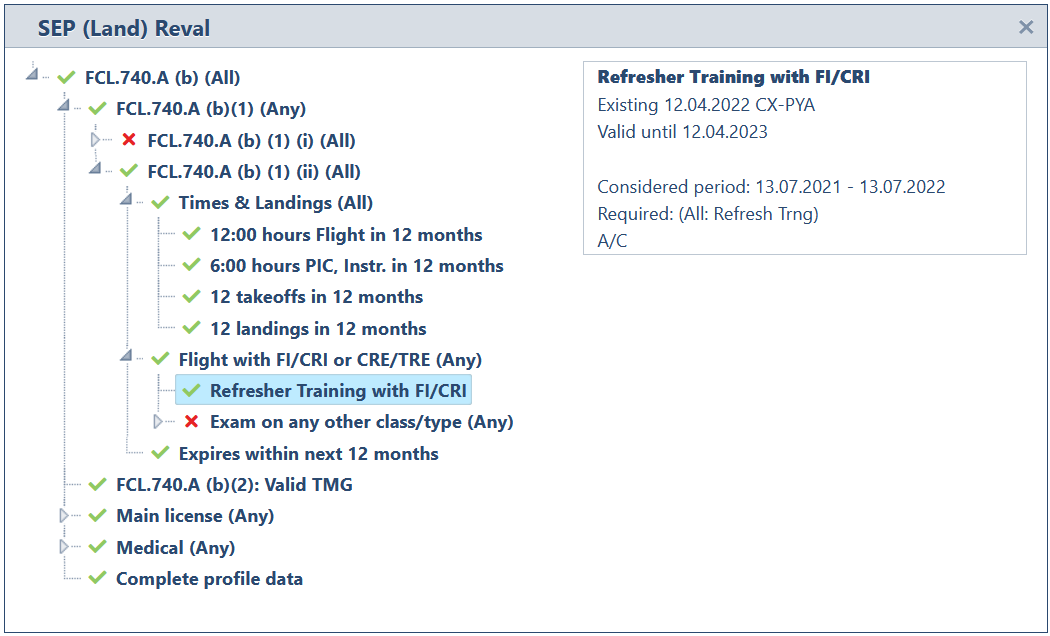Click red X icon beside FCL.740.A (b) (1) (i)

128,141
